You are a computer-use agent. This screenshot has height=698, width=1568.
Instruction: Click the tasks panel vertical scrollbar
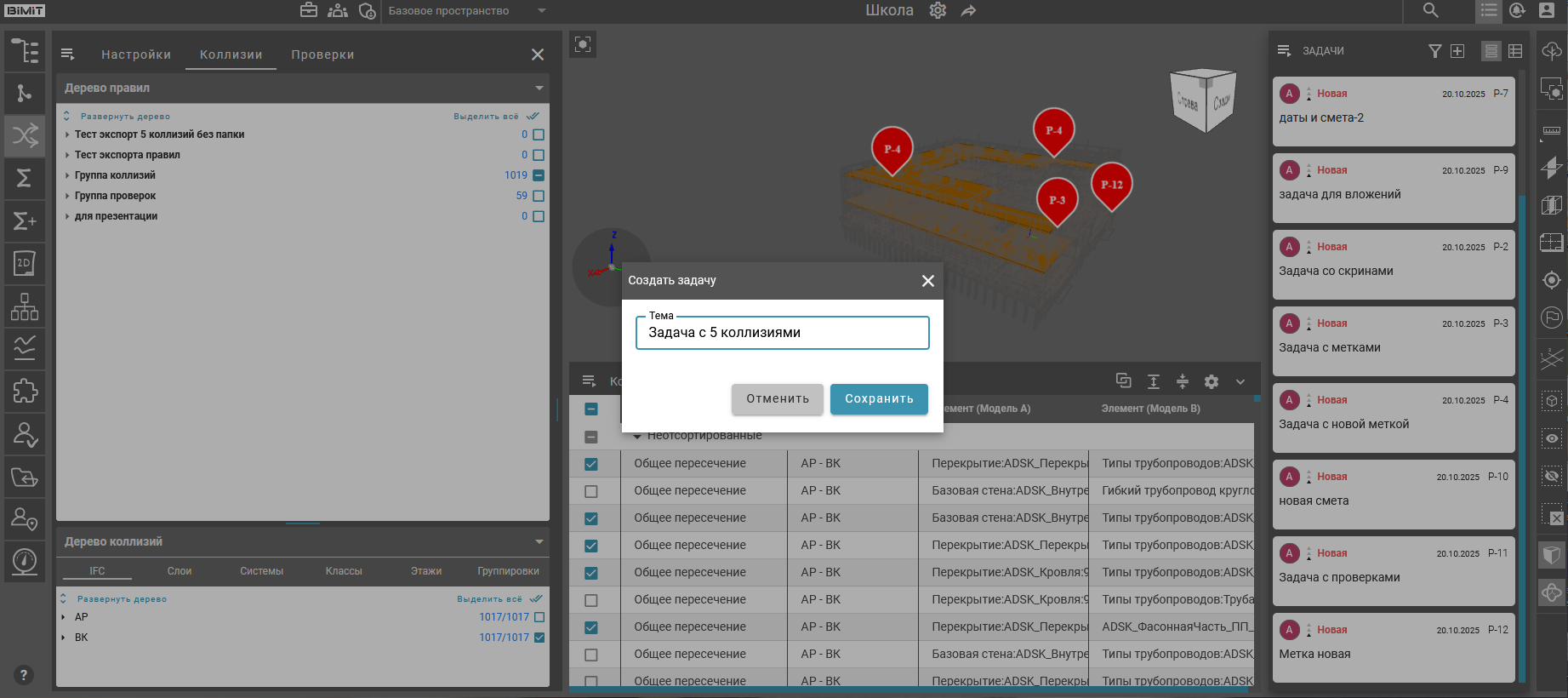pyautogui.click(x=1522, y=426)
